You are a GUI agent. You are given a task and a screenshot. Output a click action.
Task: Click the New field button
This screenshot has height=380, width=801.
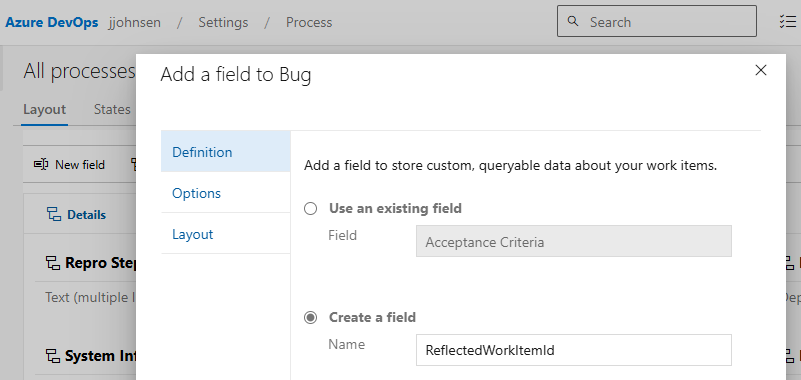click(x=69, y=164)
